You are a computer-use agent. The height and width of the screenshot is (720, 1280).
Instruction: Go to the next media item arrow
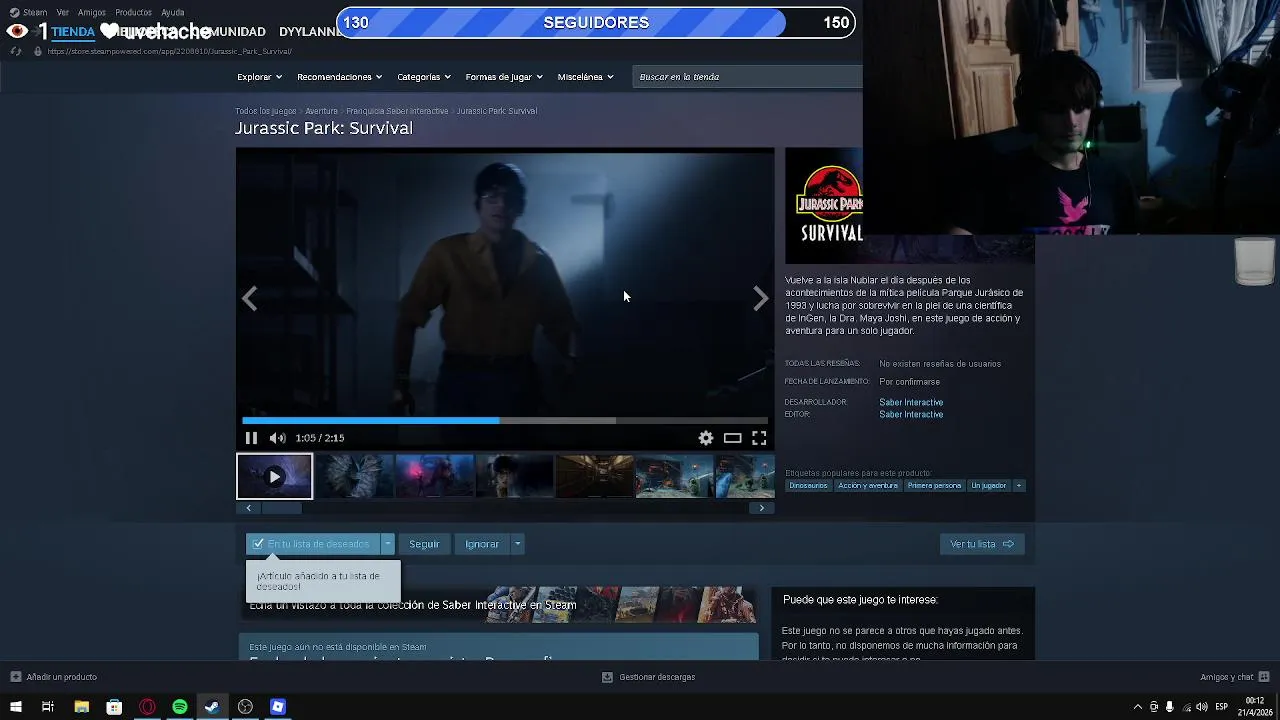point(761,298)
